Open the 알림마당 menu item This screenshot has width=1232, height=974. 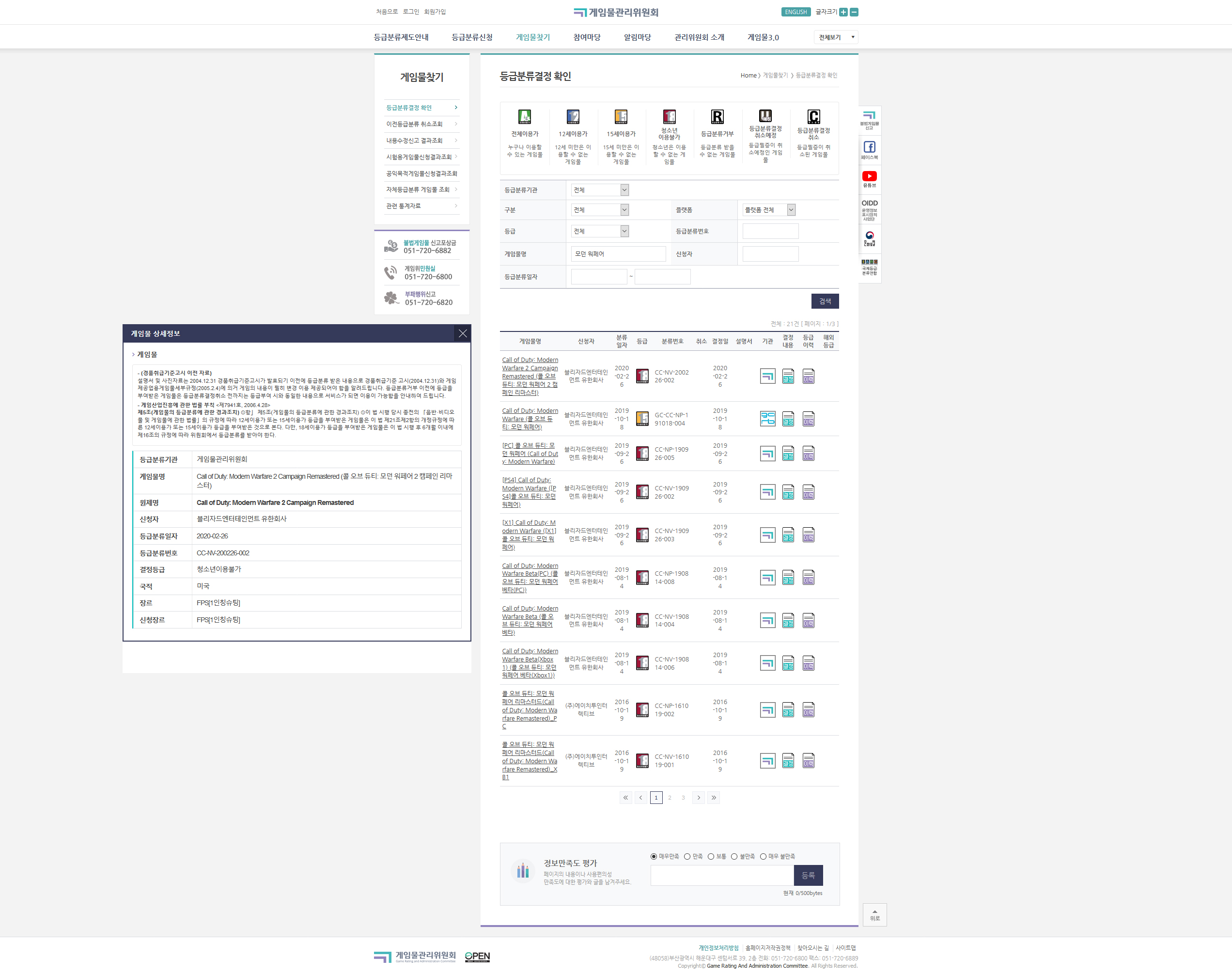click(x=637, y=37)
